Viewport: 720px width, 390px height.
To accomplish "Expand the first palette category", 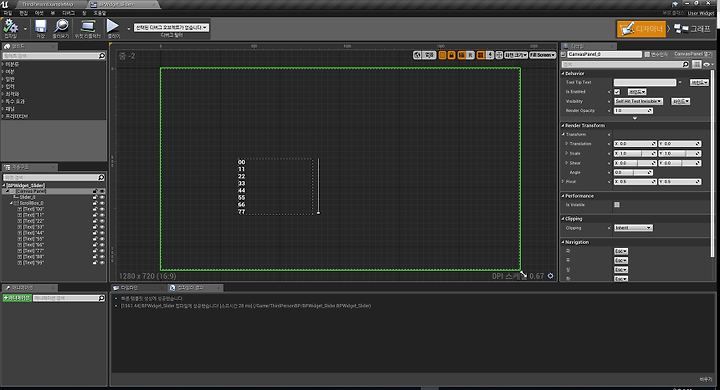I will click(x=3, y=64).
